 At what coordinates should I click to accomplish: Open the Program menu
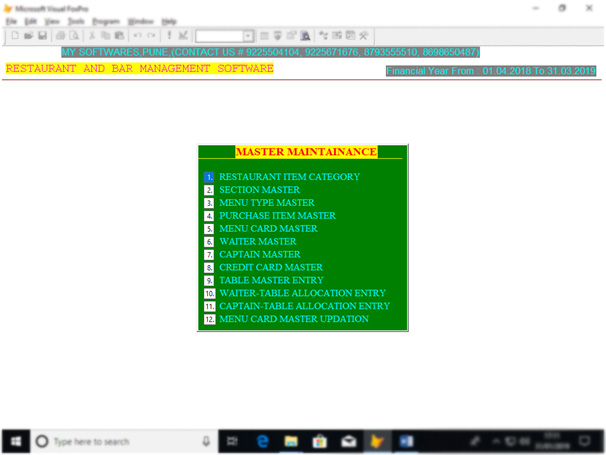tap(106, 21)
